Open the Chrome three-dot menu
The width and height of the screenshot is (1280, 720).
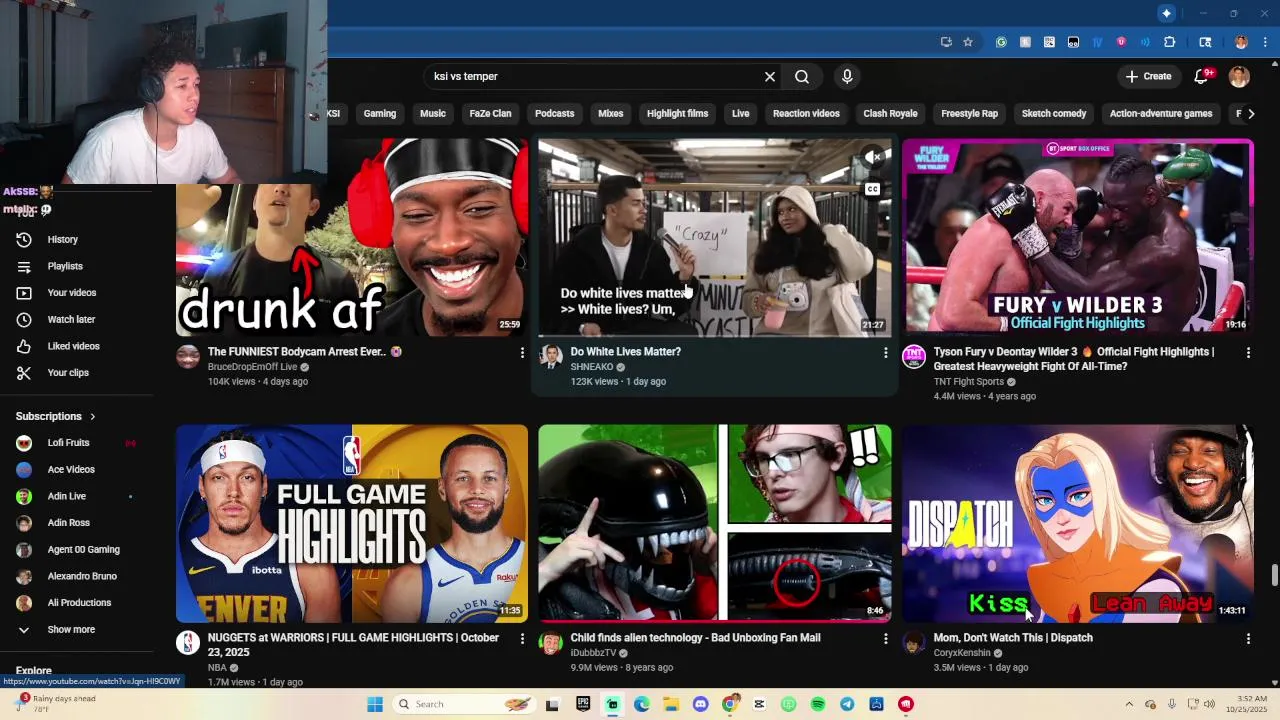tap(1263, 42)
